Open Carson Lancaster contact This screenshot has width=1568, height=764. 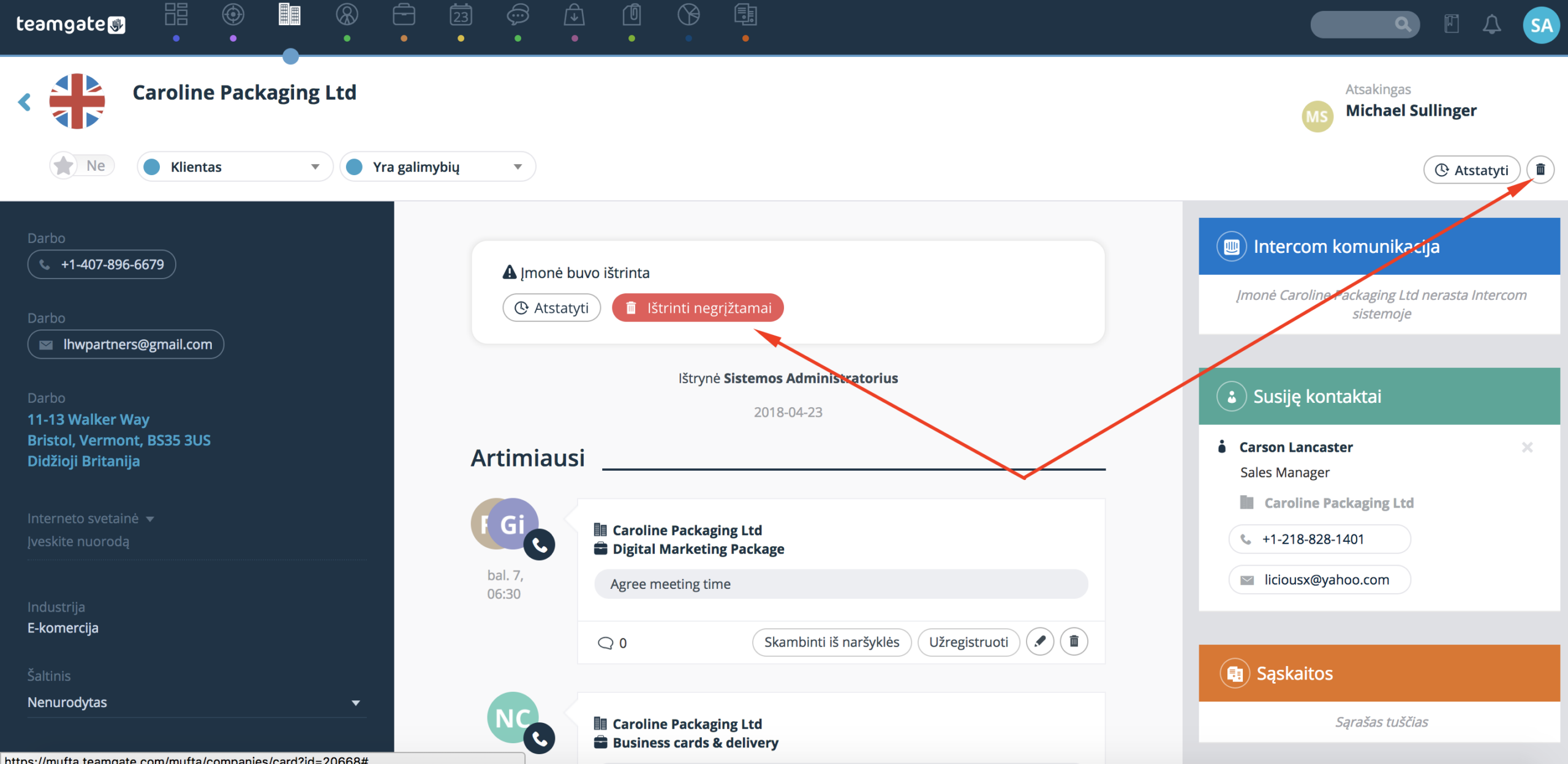[1296, 448]
